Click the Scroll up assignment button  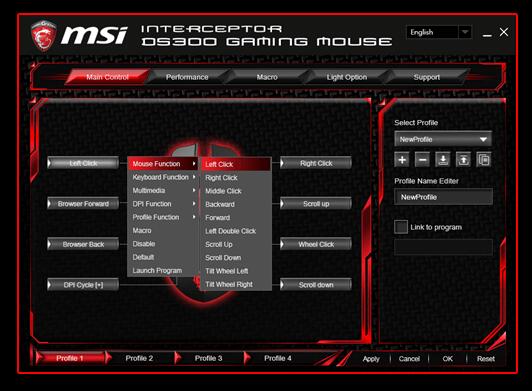click(x=316, y=204)
